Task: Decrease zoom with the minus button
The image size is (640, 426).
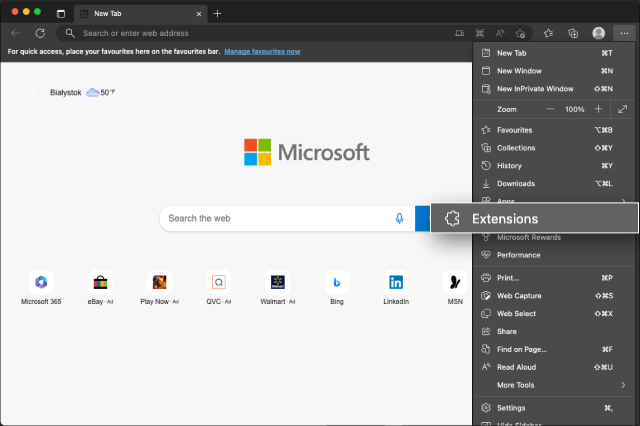Action: [549, 108]
